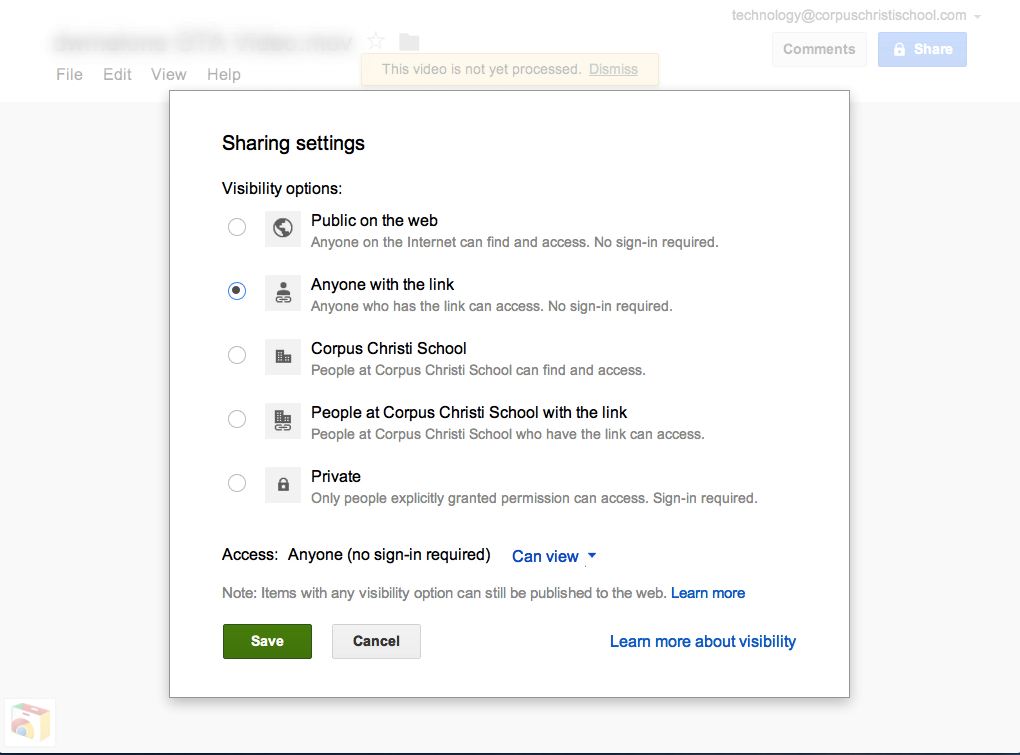Viewport: 1020px width, 755px height.
Task: Click the app icon in the bottom-left corner
Action: click(30, 721)
